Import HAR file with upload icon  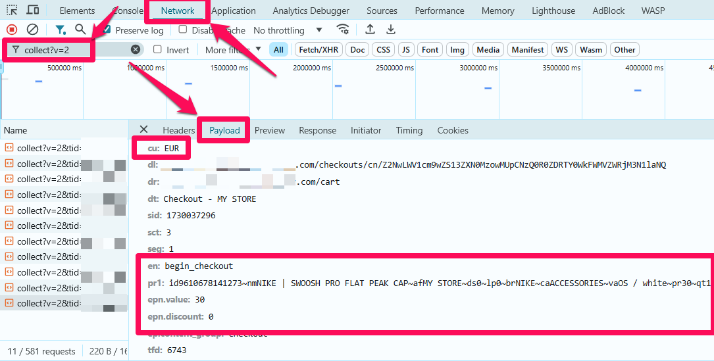370,30
